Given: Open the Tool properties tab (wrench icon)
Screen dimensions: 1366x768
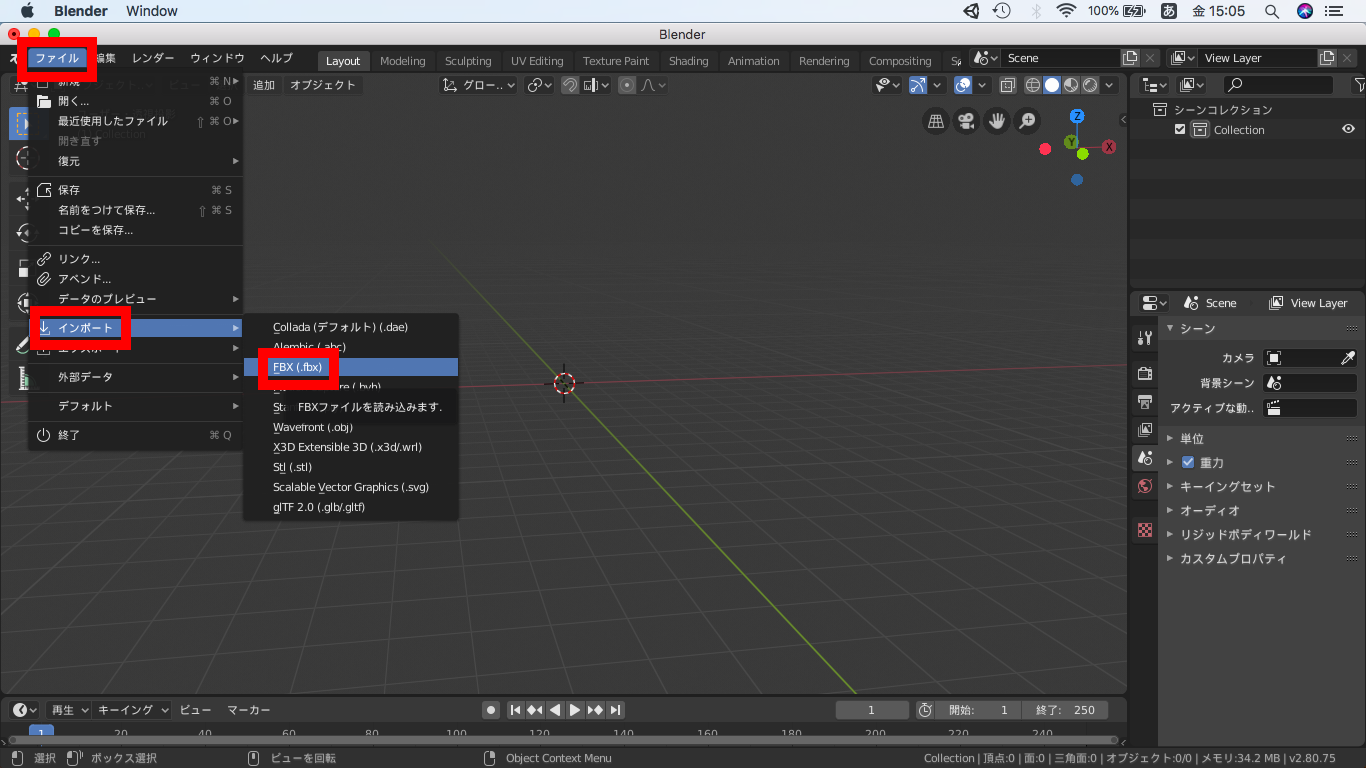Looking at the screenshot, I should (x=1145, y=339).
